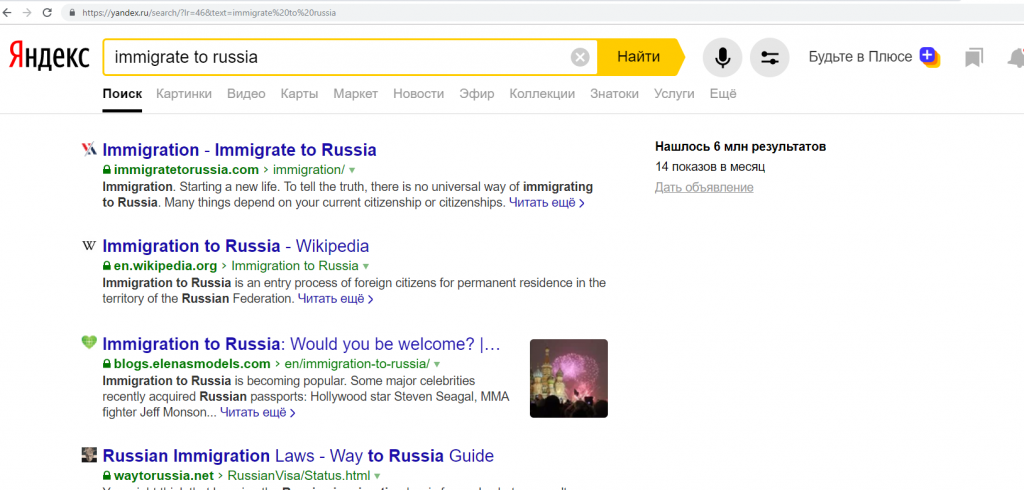Expand the dropdown arrow after Wikipedia breadcrumb

coord(366,267)
